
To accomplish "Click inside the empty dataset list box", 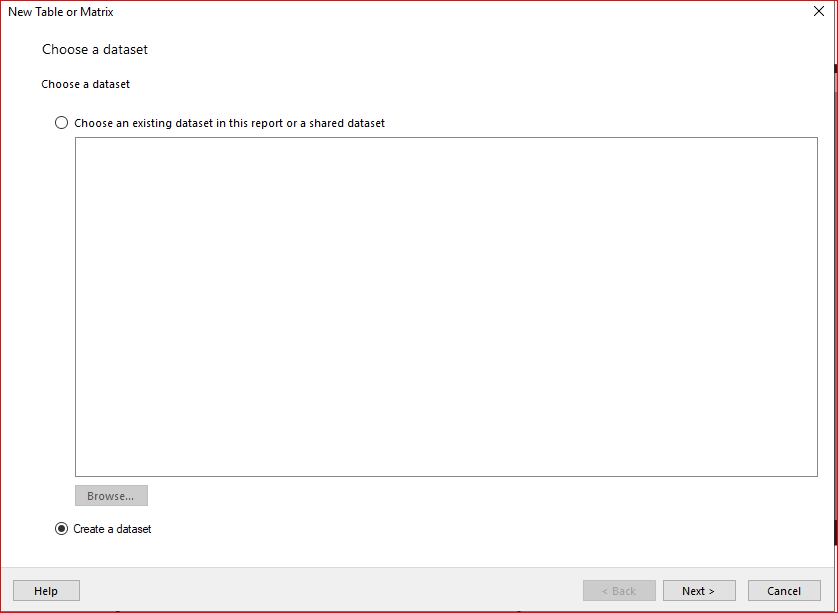I will point(446,306).
